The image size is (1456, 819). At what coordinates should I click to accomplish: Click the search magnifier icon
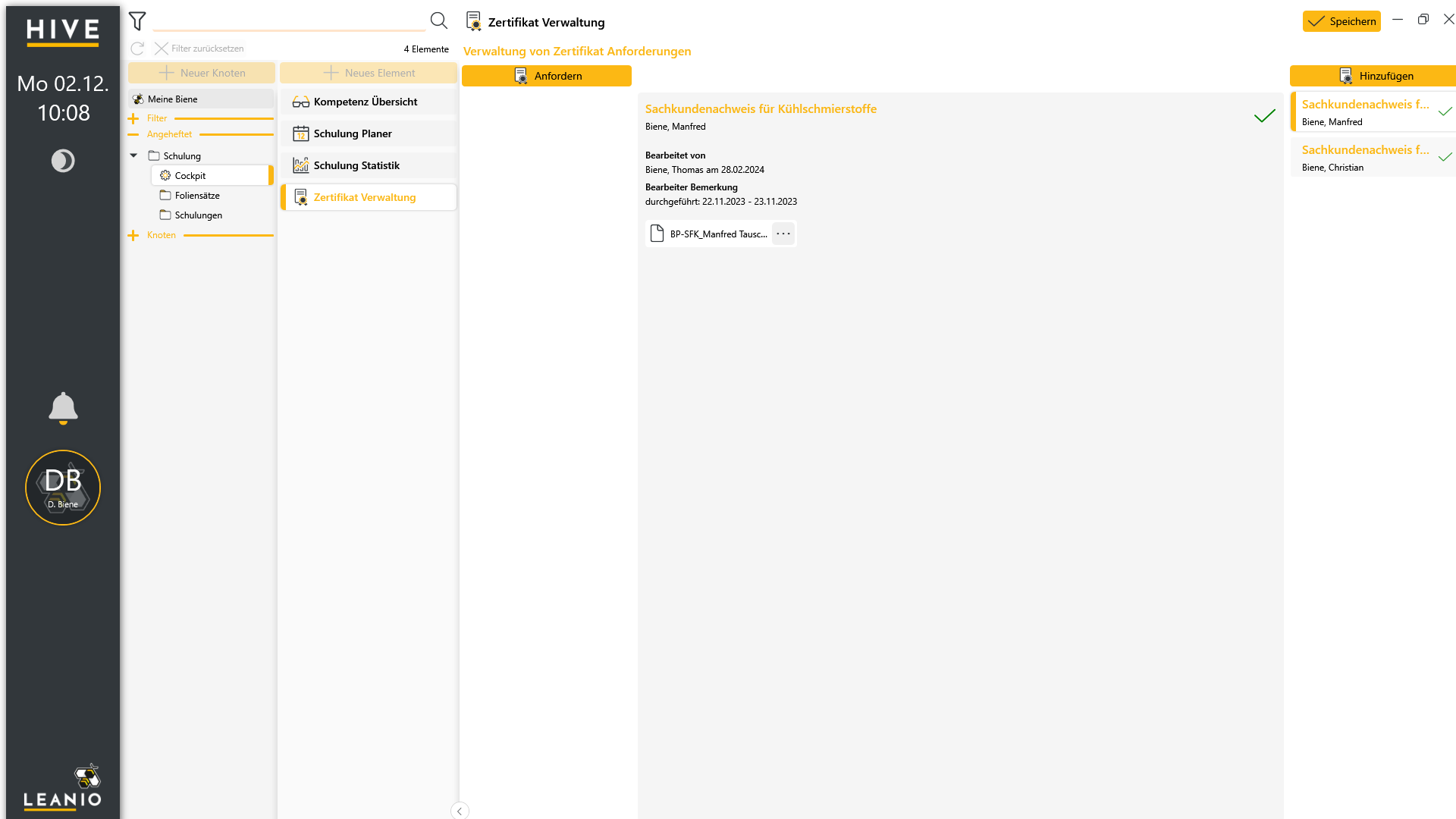pos(439,20)
